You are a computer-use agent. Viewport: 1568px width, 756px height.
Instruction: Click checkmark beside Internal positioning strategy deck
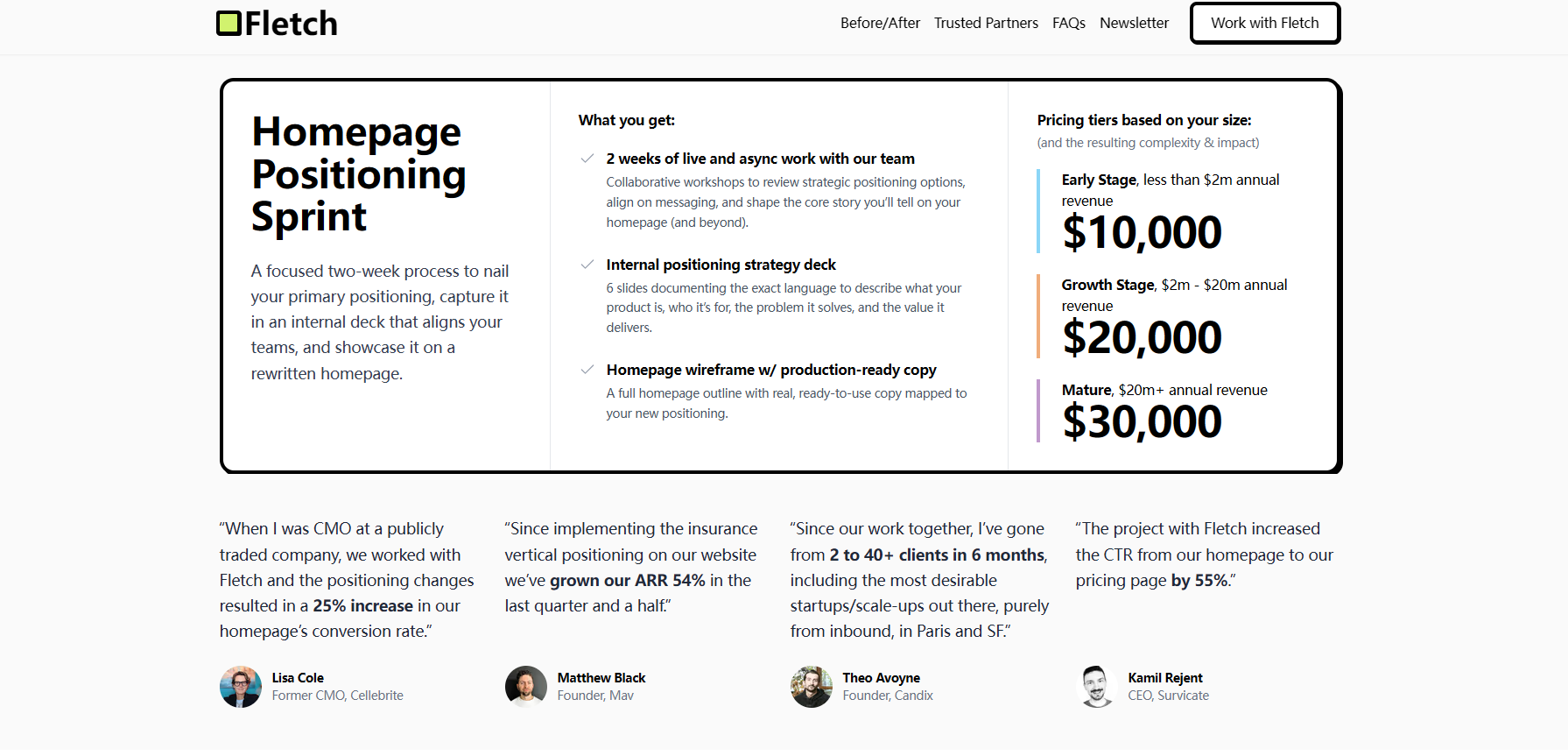[x=587, y=265]
